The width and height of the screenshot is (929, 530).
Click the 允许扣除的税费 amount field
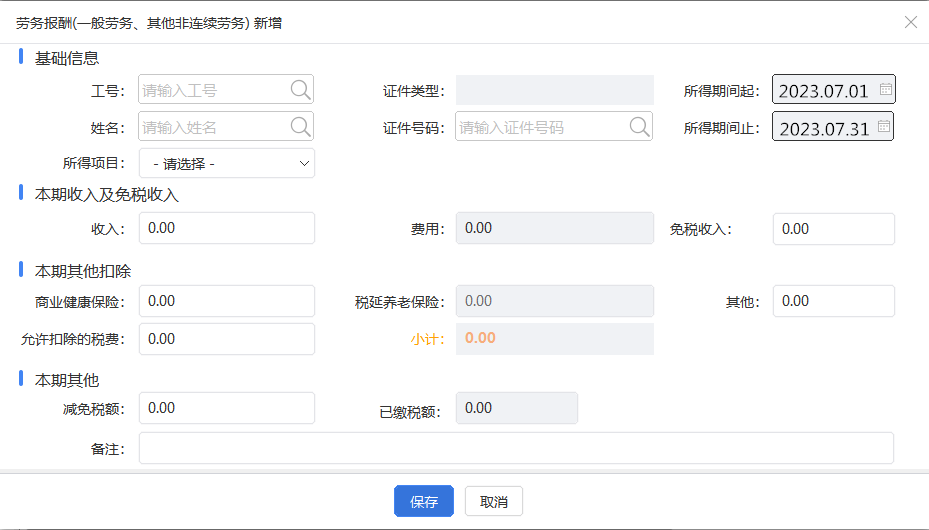[227, 339]
